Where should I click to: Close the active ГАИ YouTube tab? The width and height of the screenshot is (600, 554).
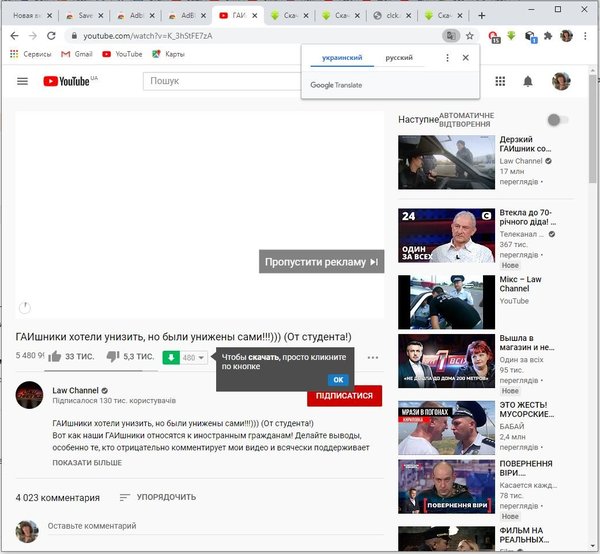[x=255, y=16]
